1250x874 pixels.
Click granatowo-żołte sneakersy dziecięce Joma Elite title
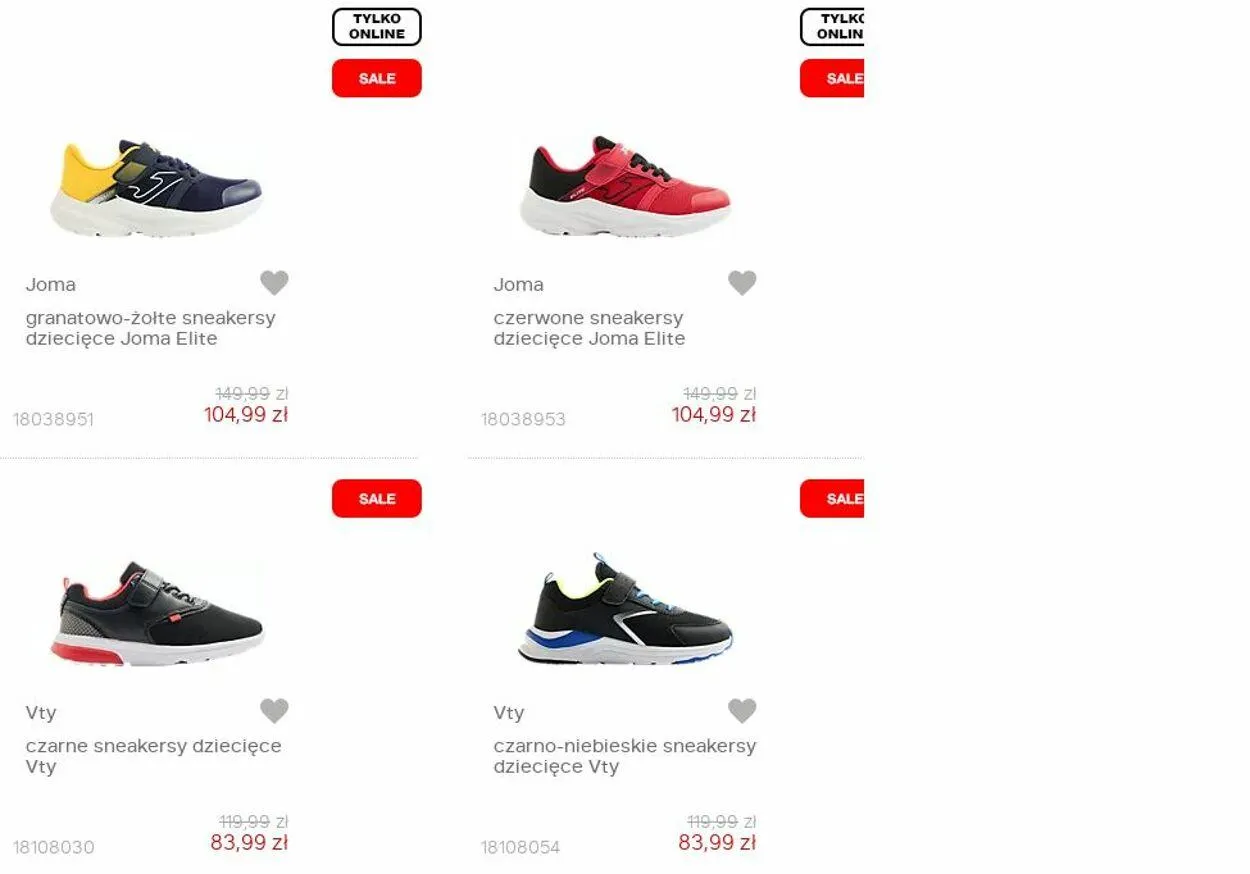coord(150,328)
